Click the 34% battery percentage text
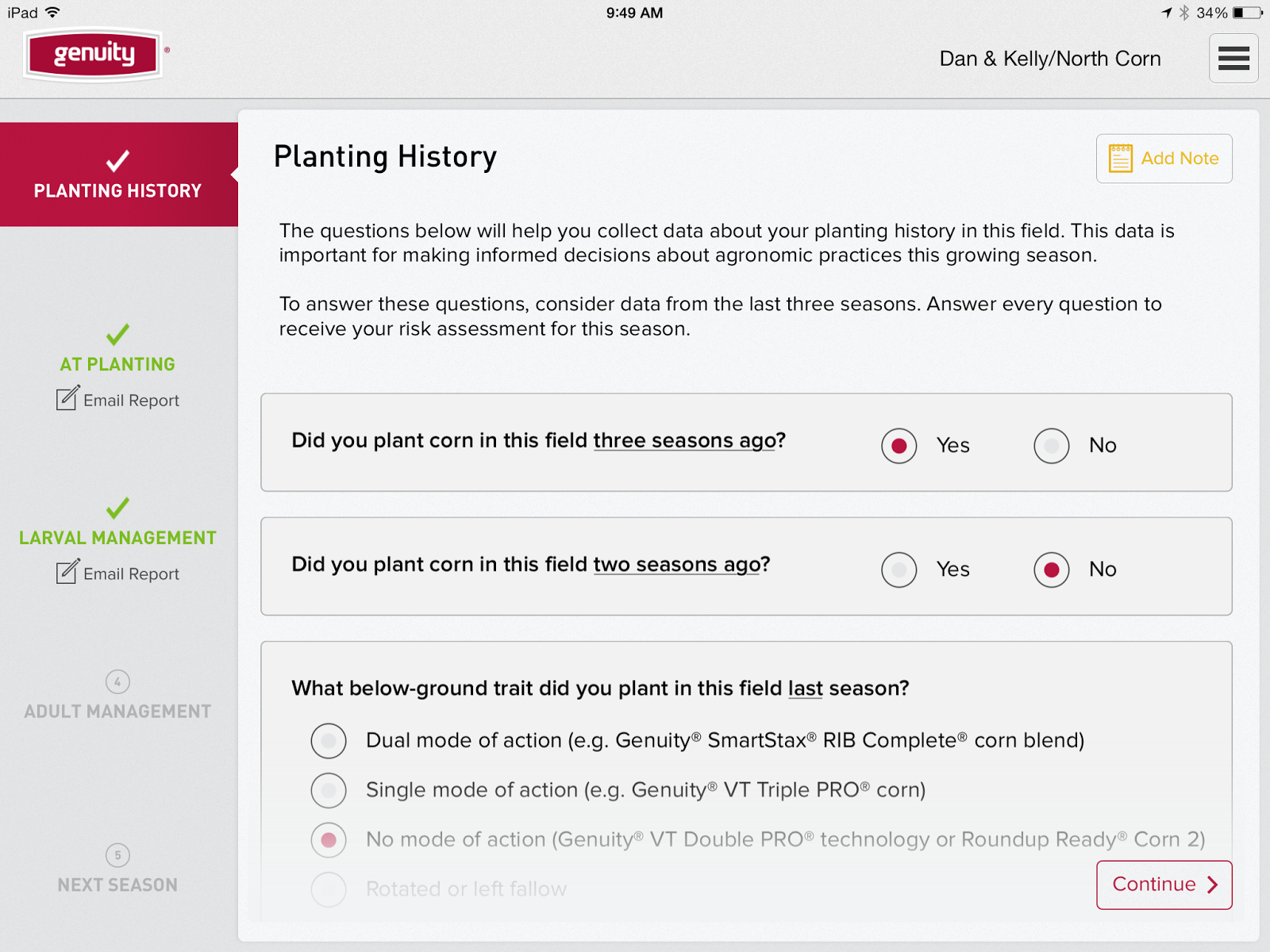1270x952 pixels. [1212, 13]
